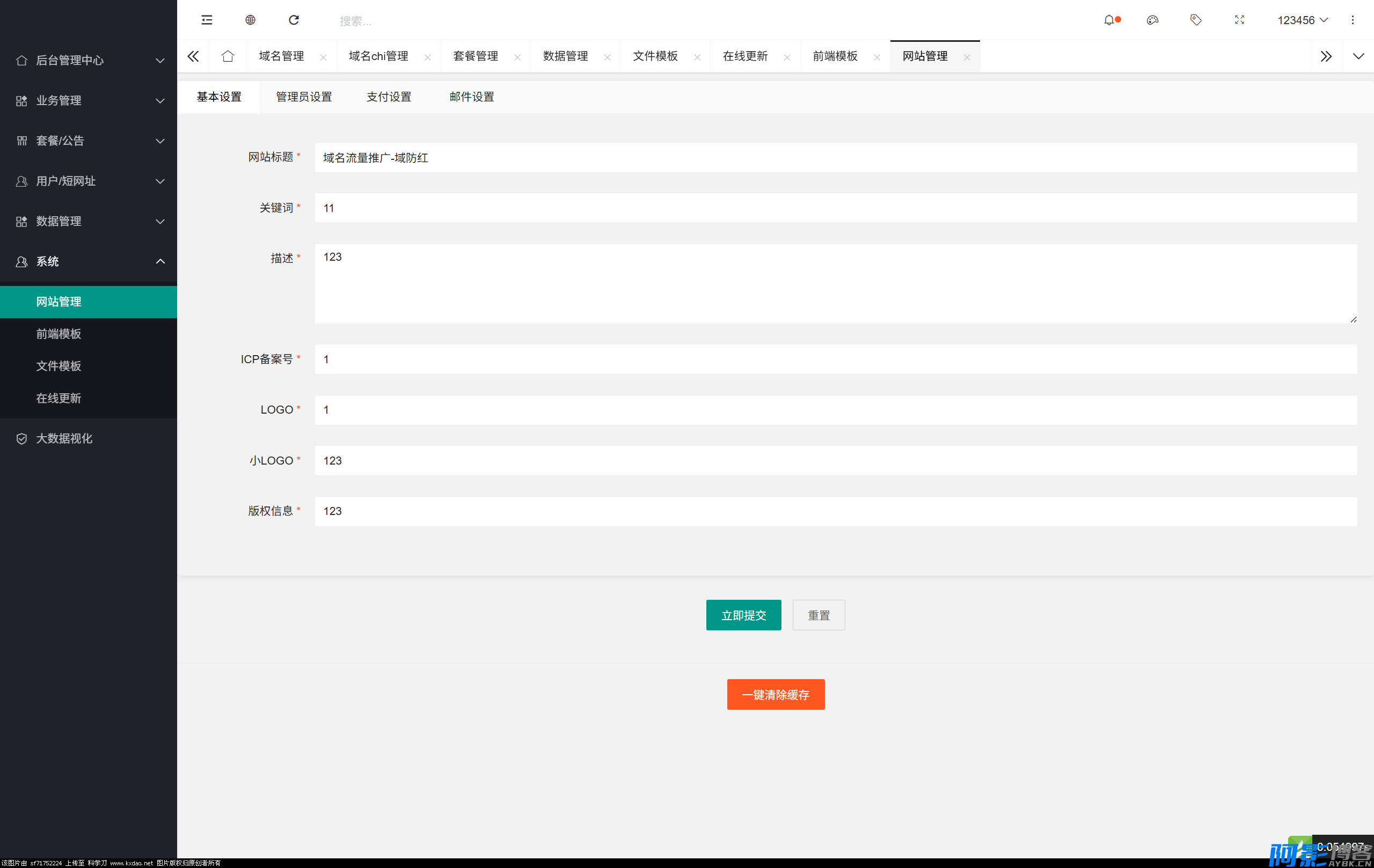Switch to the 支付设置 tab
This screenshot has width=1374, height=868.
[x=389, y=97]
